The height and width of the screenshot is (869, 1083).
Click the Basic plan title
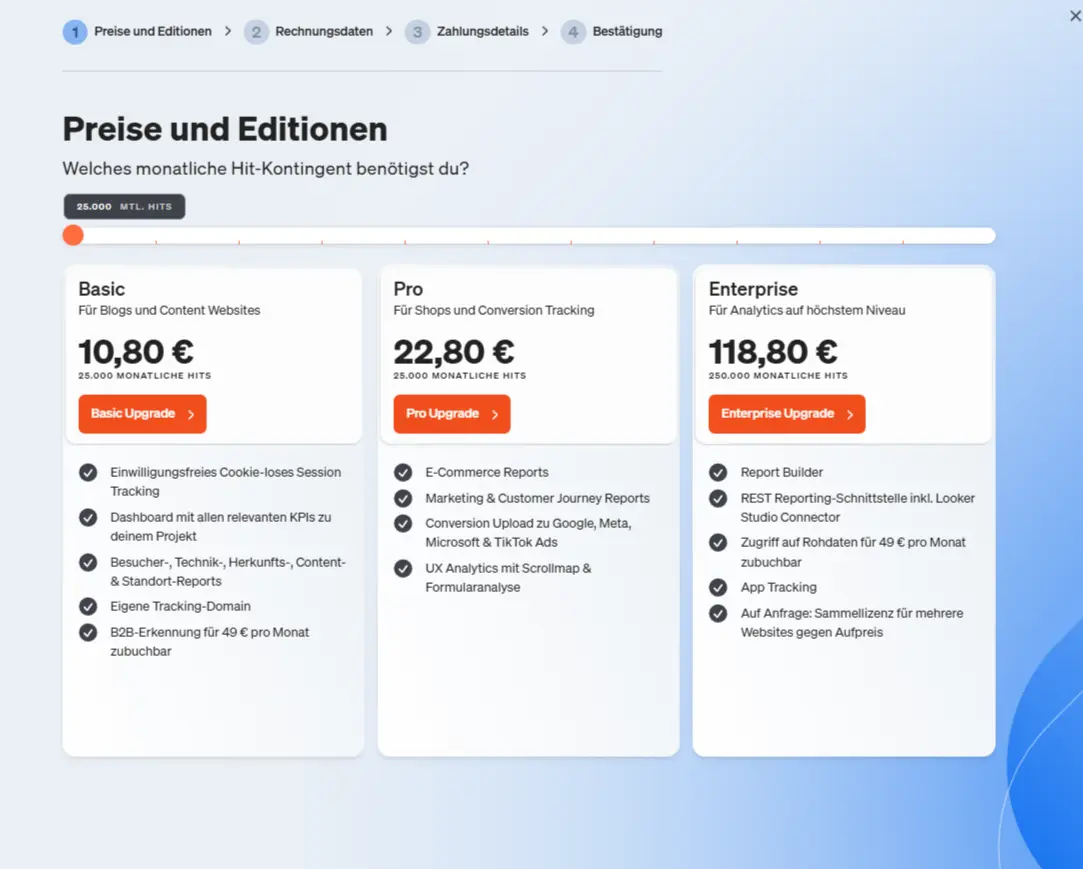(102, 289)
